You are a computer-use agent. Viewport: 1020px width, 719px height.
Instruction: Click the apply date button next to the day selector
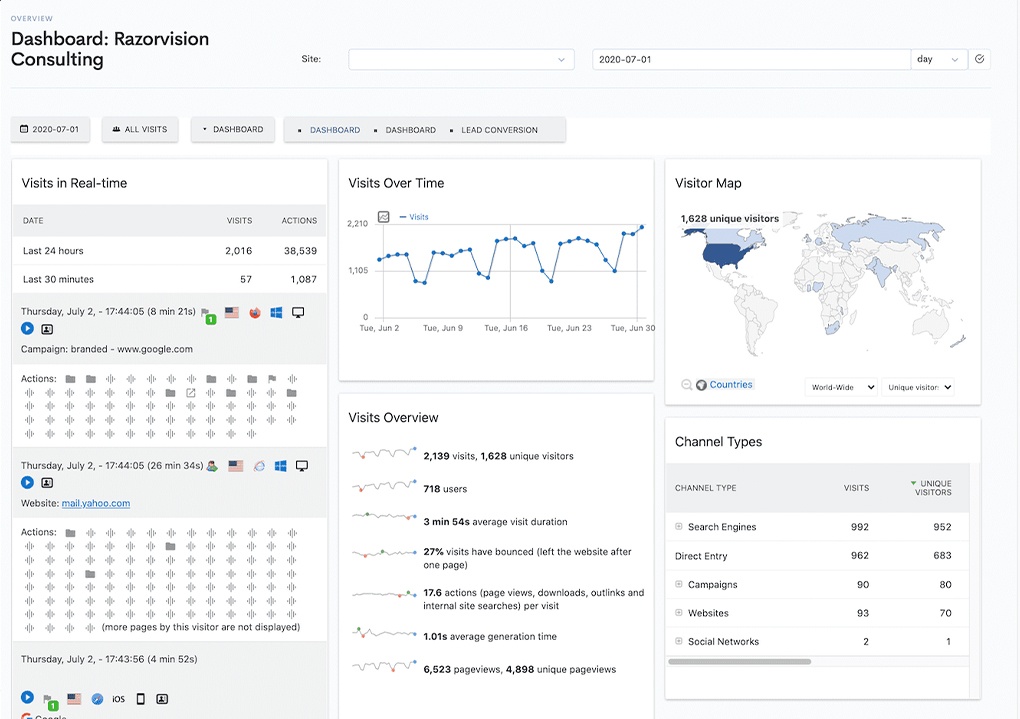[x=980, y=59]
